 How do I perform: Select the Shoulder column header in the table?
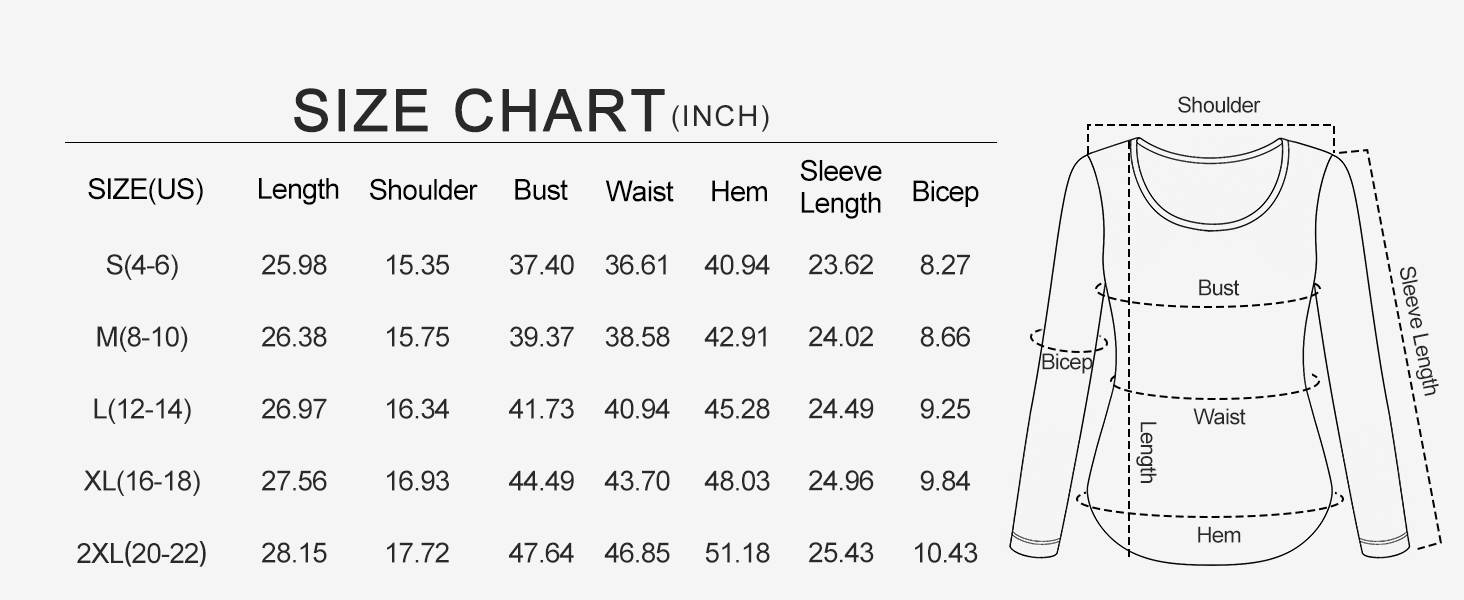click(423, 190)
